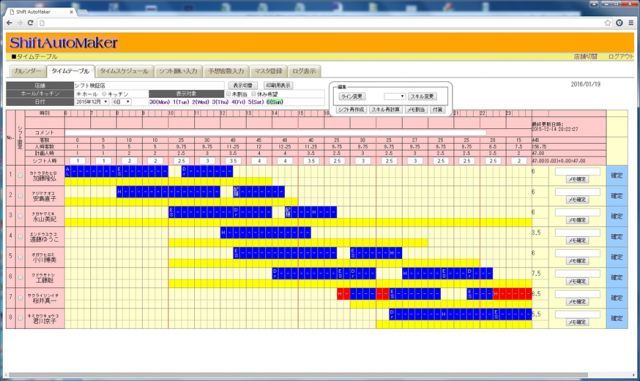640x381 pixels.
Task: Check the shift confirm box for row 1
Action: coord(20,176)
